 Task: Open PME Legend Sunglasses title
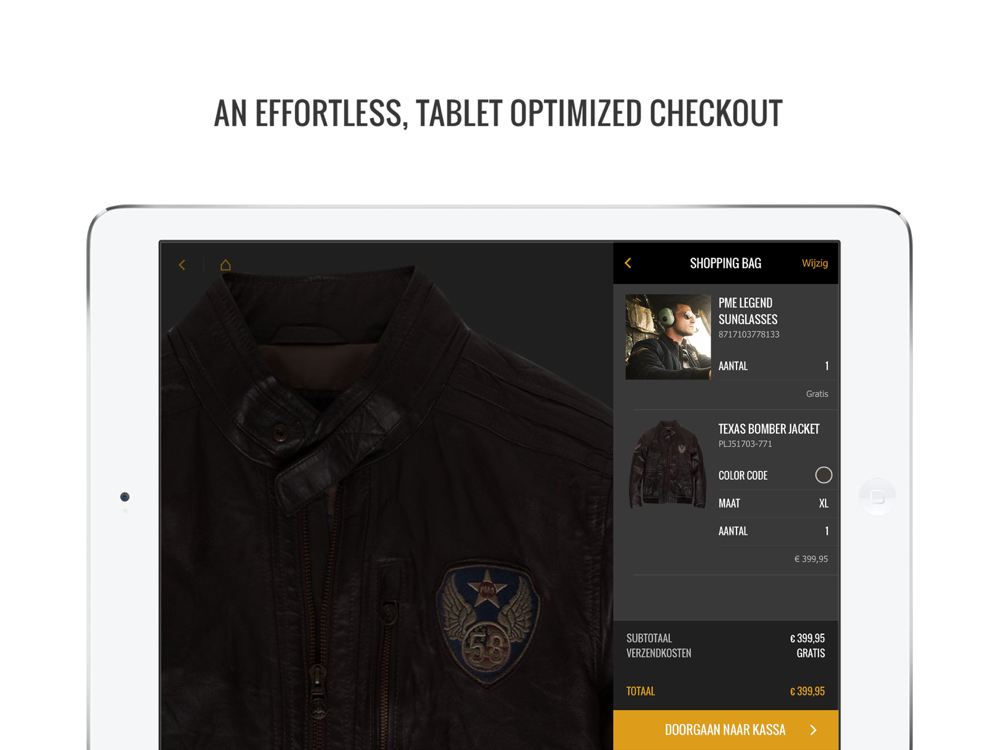(747, 311)
